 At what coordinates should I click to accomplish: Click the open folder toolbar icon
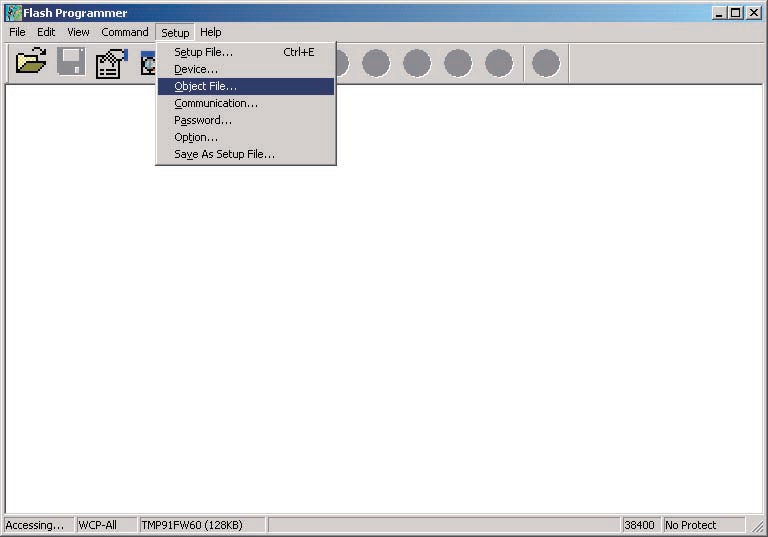tap(31, 61)
